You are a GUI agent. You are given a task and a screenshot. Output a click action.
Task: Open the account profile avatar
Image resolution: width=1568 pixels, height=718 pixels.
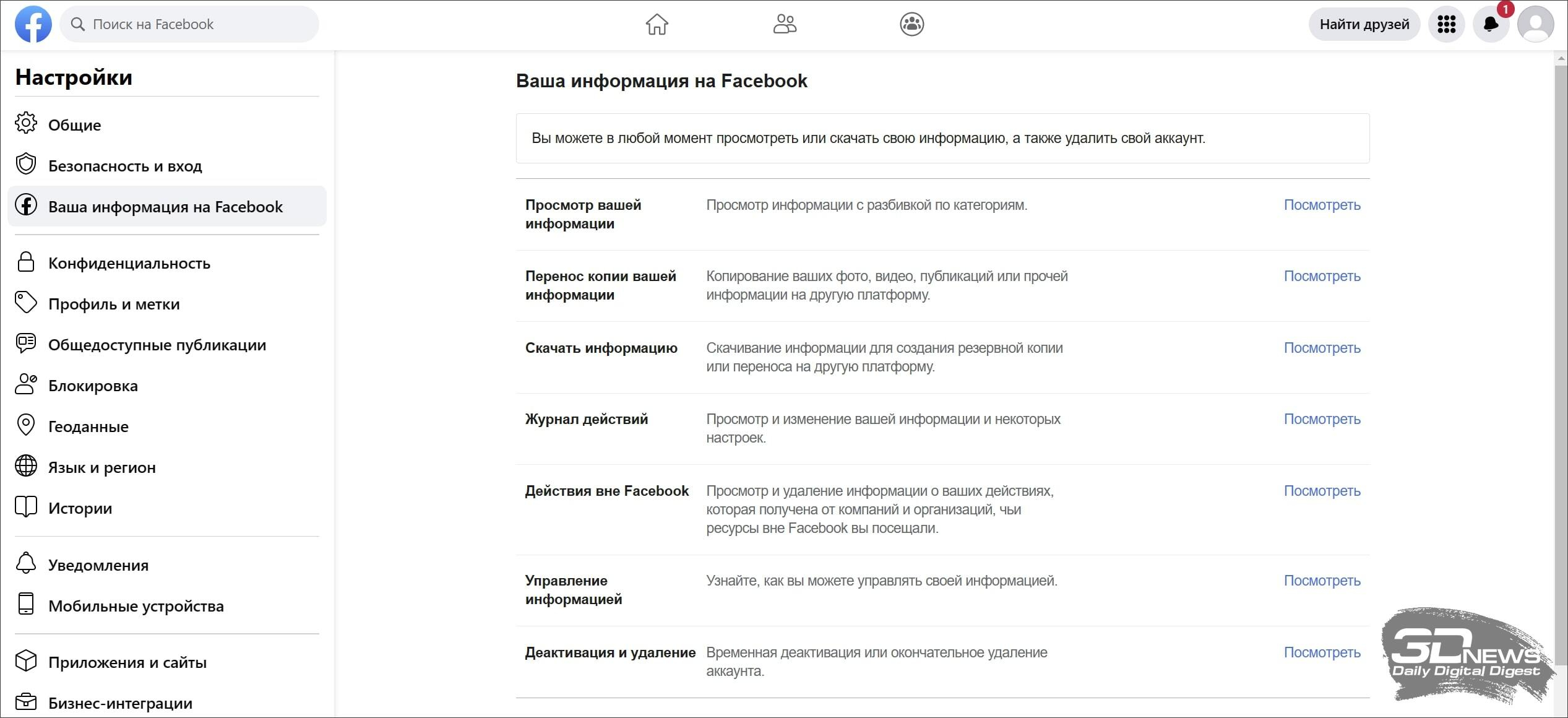point(1535,24)
